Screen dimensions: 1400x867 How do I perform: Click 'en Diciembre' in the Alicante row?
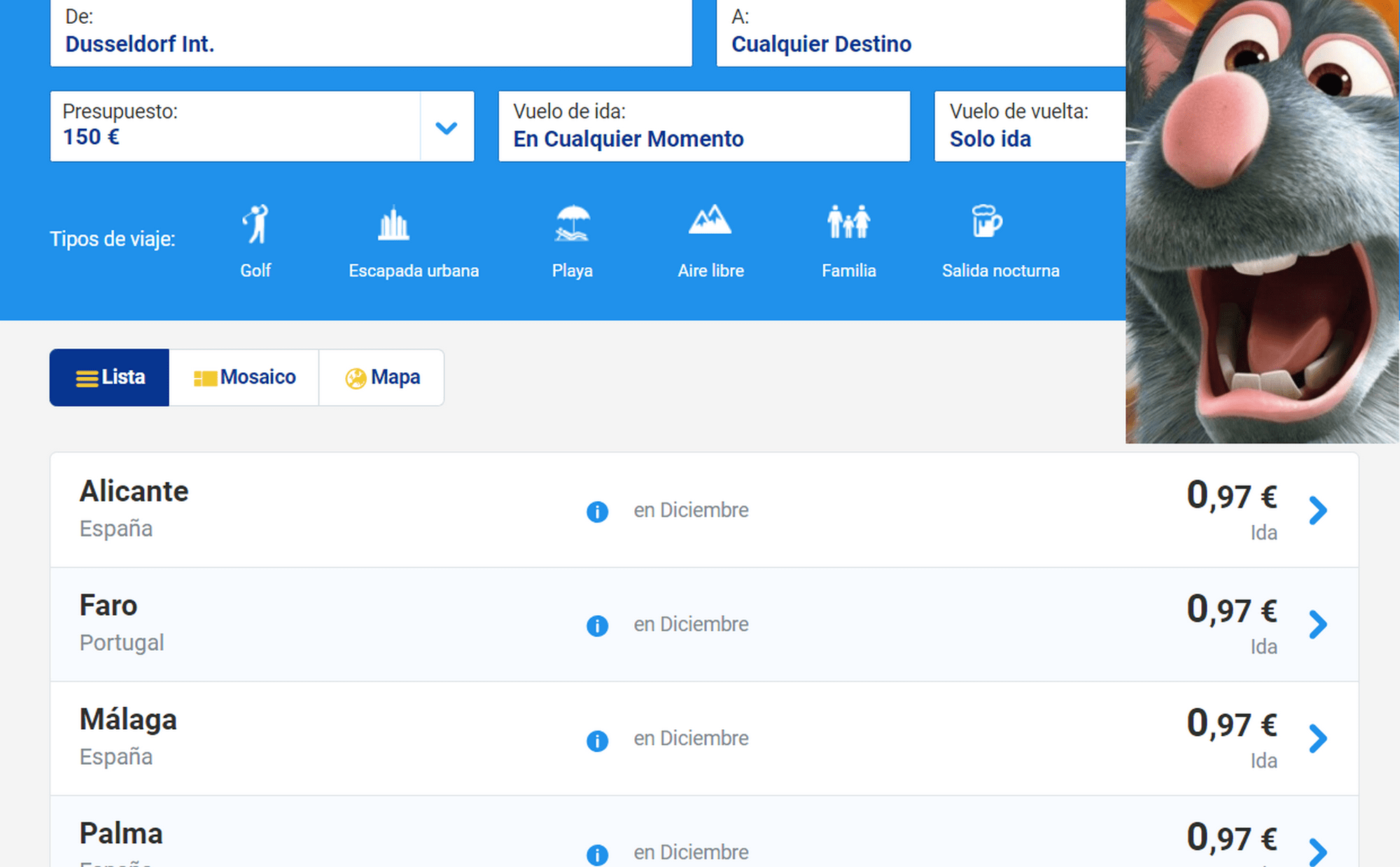691,510
